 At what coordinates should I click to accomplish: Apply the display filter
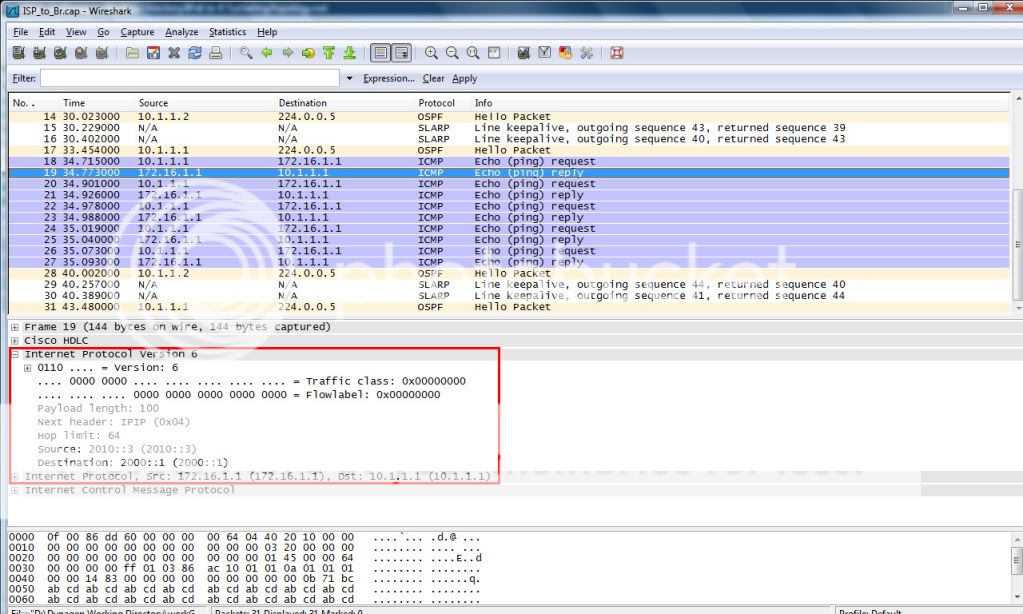pyautogui.click(x=465, y=78)
